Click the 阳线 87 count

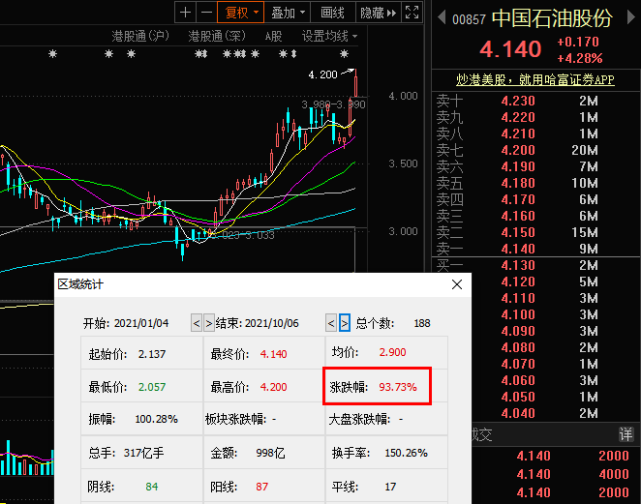[262, 486]
